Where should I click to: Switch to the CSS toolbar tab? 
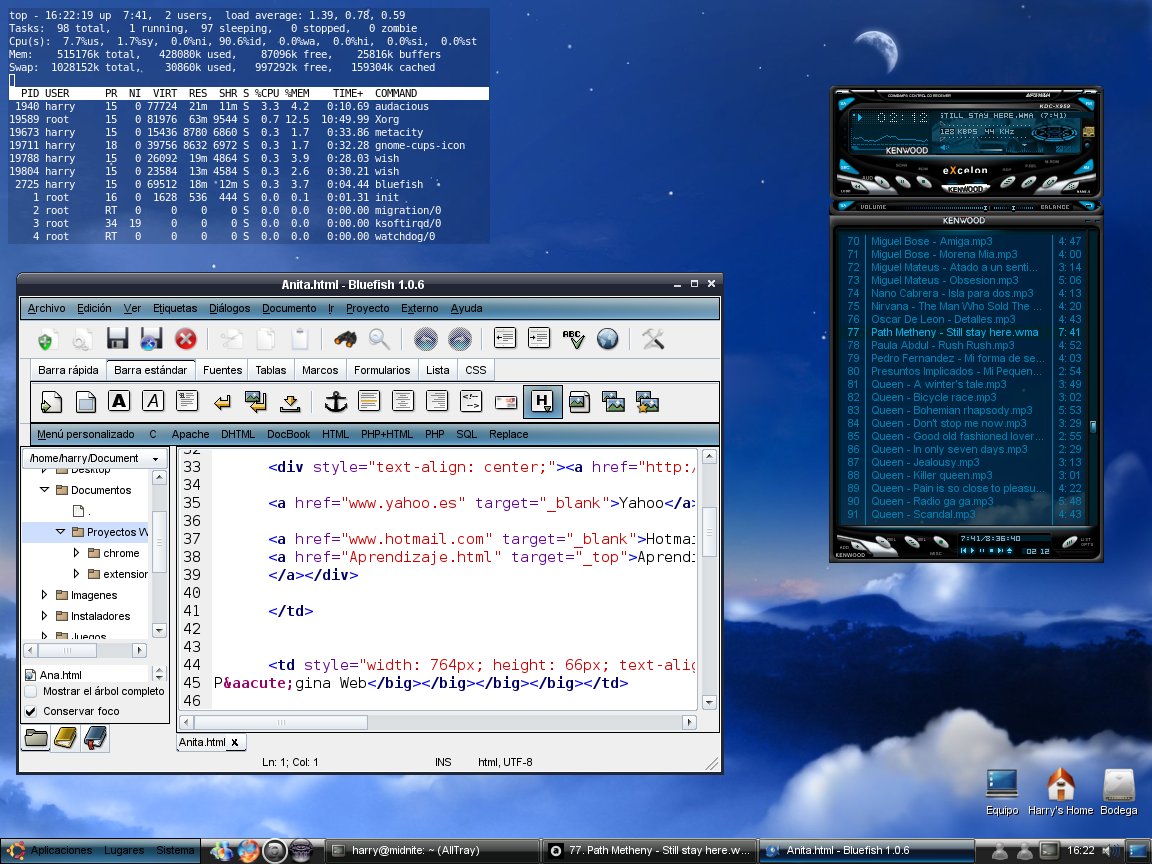click(475, 370)
